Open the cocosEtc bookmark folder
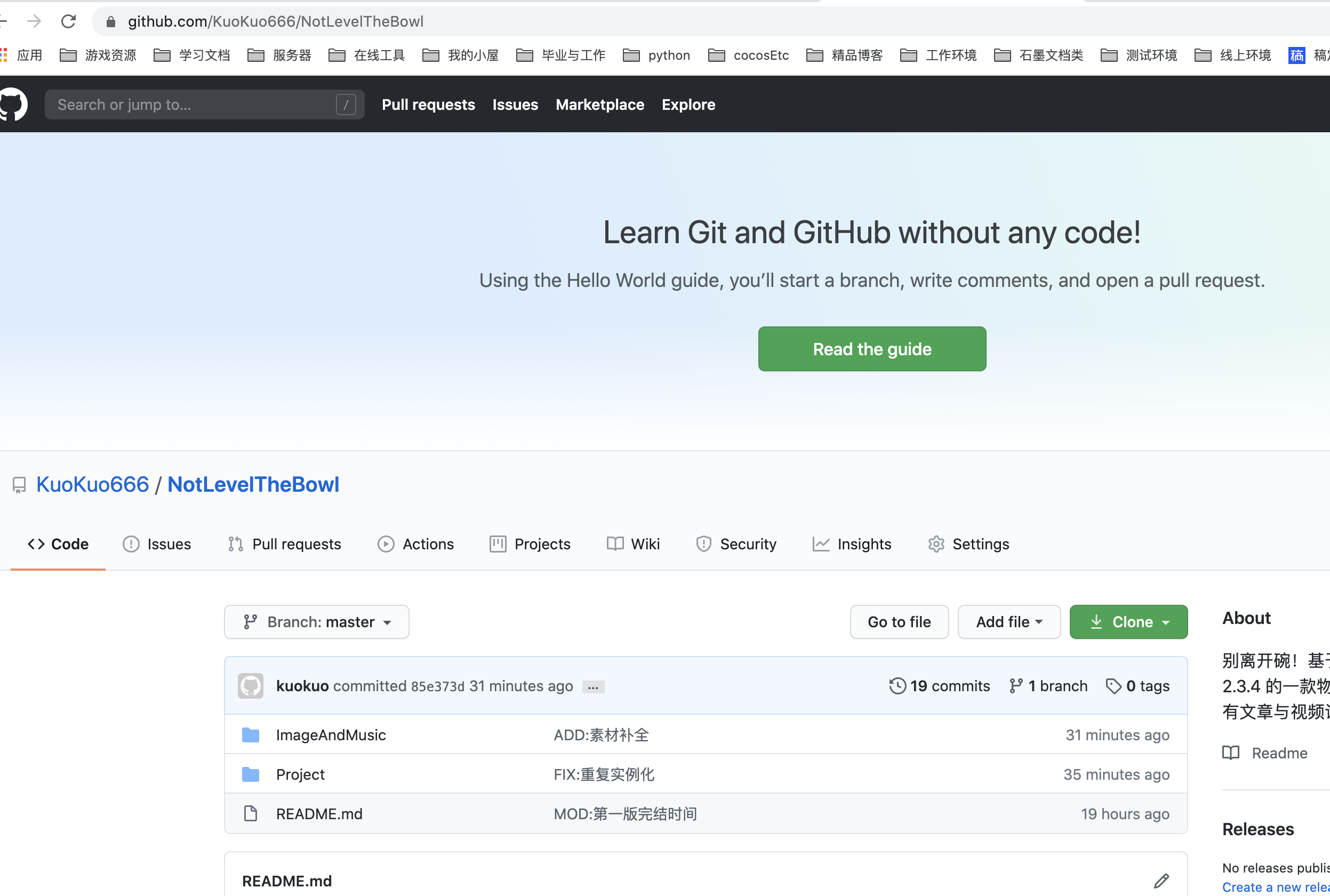The height and width of the screenshot is (896, 1330). (748, 55)
